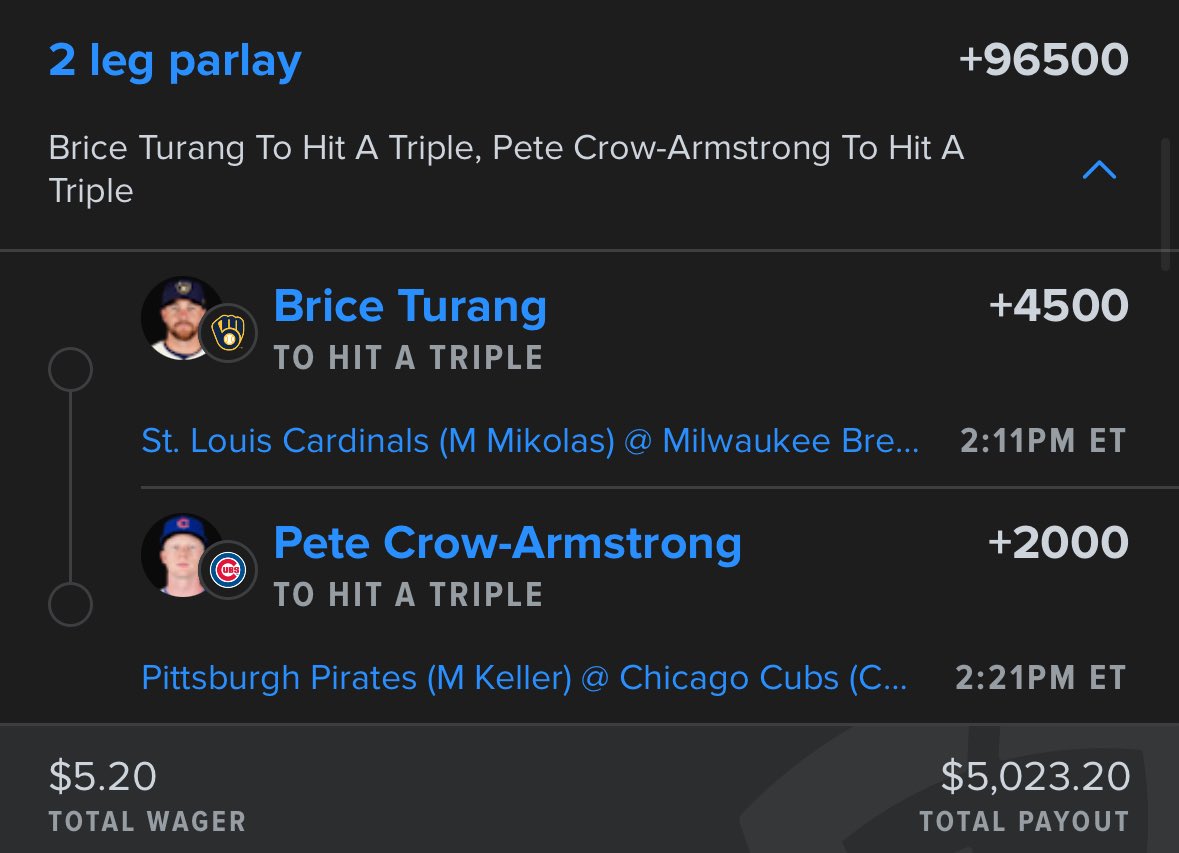Tap Pete Crow-Armstrong's player headshot
Image resolution: width=1179 pixels, height=853 pixels.
[x=178, y=554]
